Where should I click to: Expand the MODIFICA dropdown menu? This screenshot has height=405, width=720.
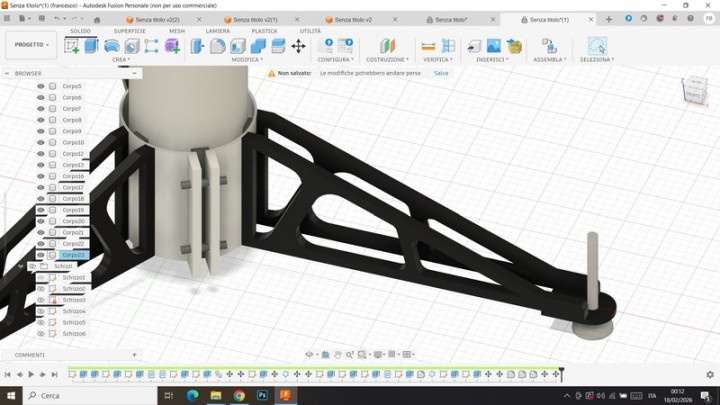(x=248, y=60)
